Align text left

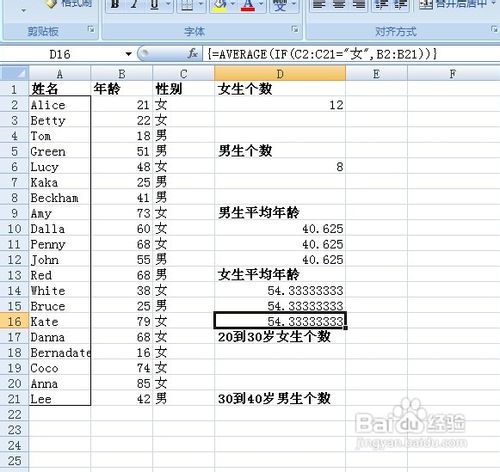pyautogui.click(x=319, y=5)
